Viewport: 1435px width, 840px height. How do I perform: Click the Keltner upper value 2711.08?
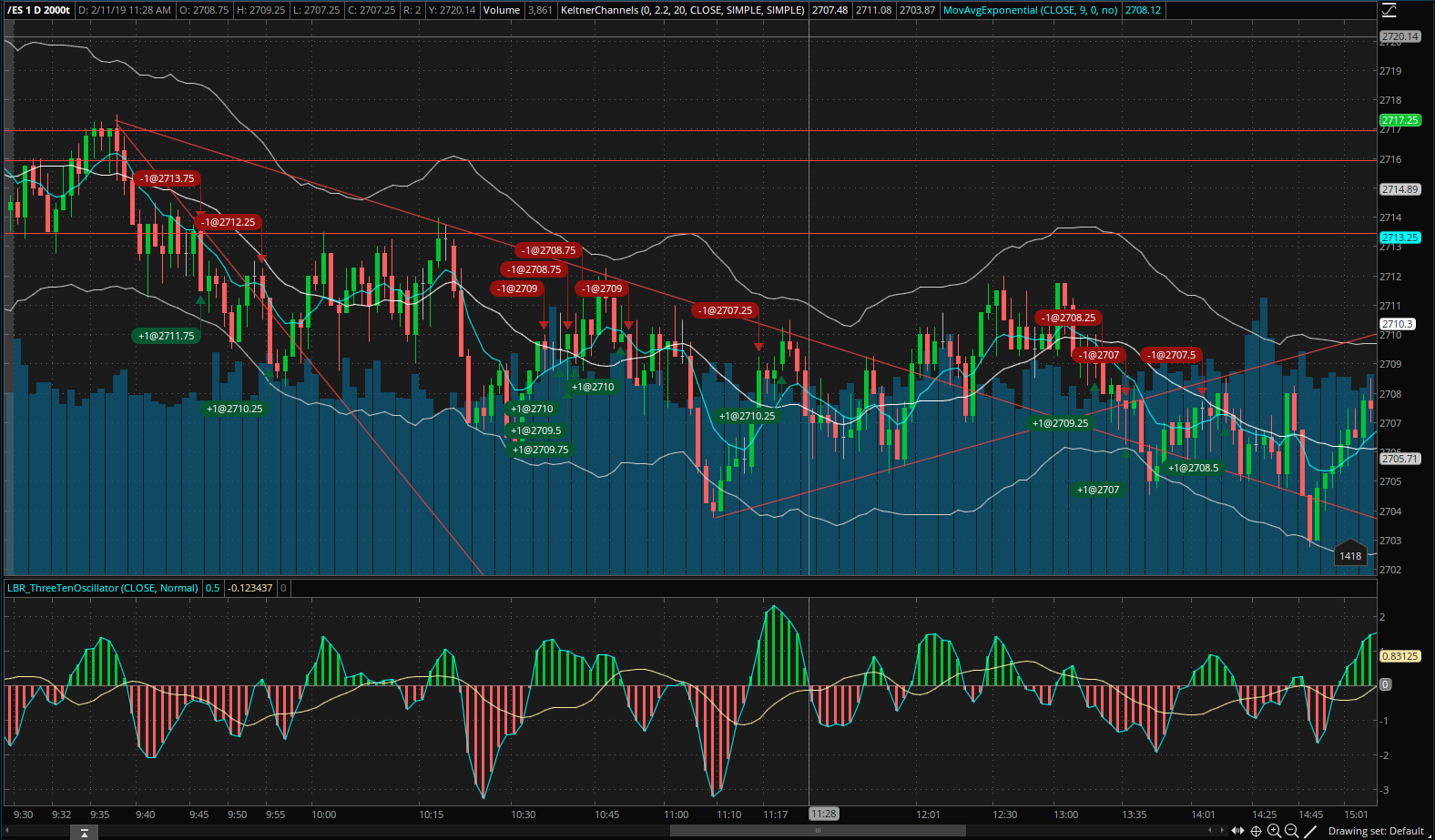click(873, 10)
